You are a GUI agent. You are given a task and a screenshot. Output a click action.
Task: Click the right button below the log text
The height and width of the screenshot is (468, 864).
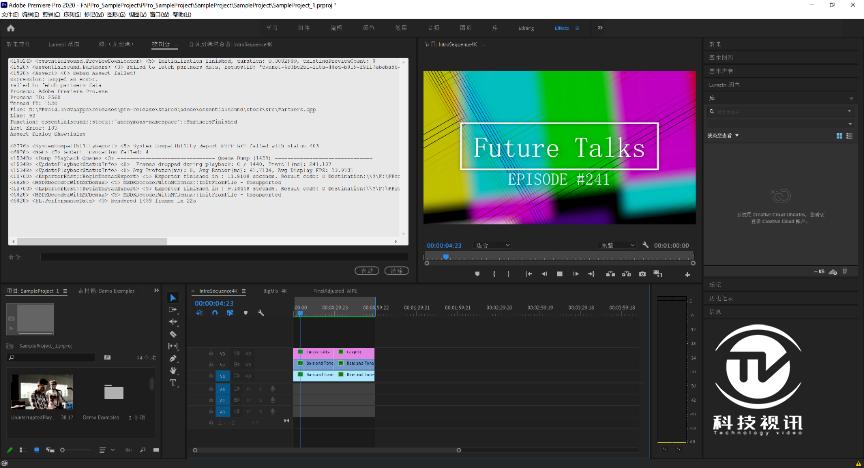(x=397, y=270)
